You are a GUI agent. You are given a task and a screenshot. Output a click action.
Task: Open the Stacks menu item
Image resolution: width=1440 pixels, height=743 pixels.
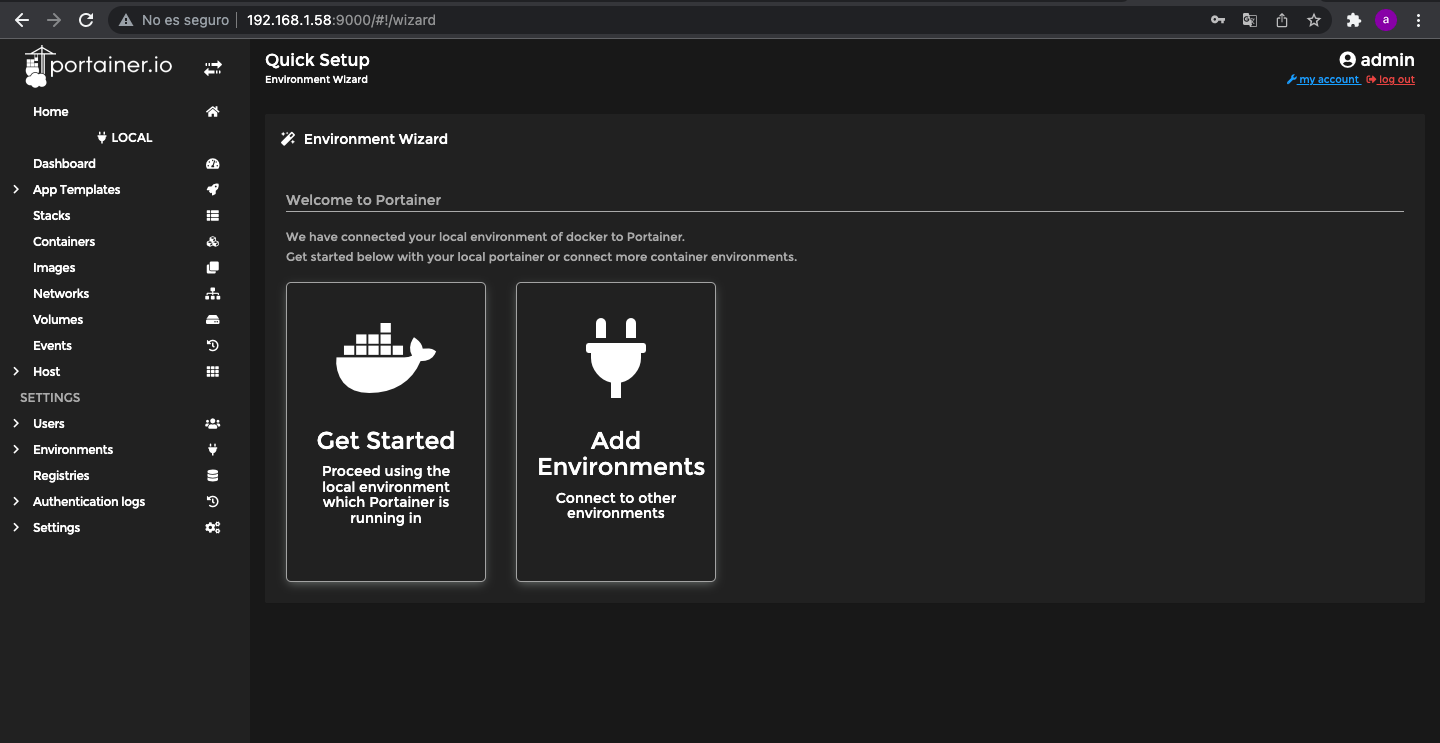pyautogui.click(x=52, y=216)
